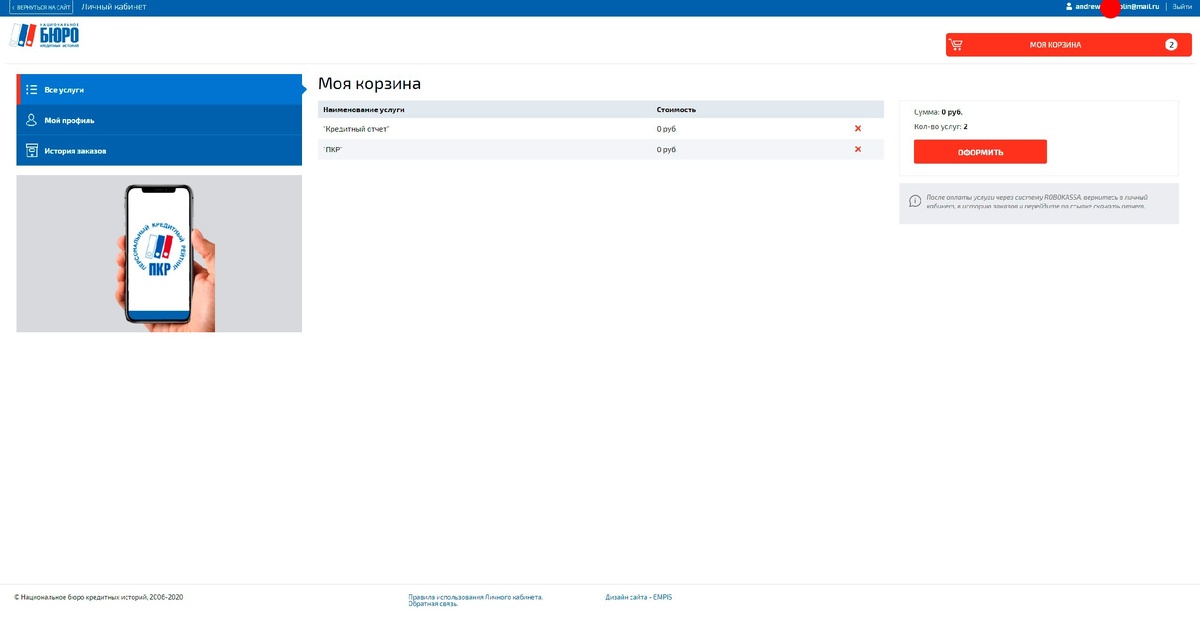
Task: Click the list icon beside Все услуги
Action: pos(32,90)
